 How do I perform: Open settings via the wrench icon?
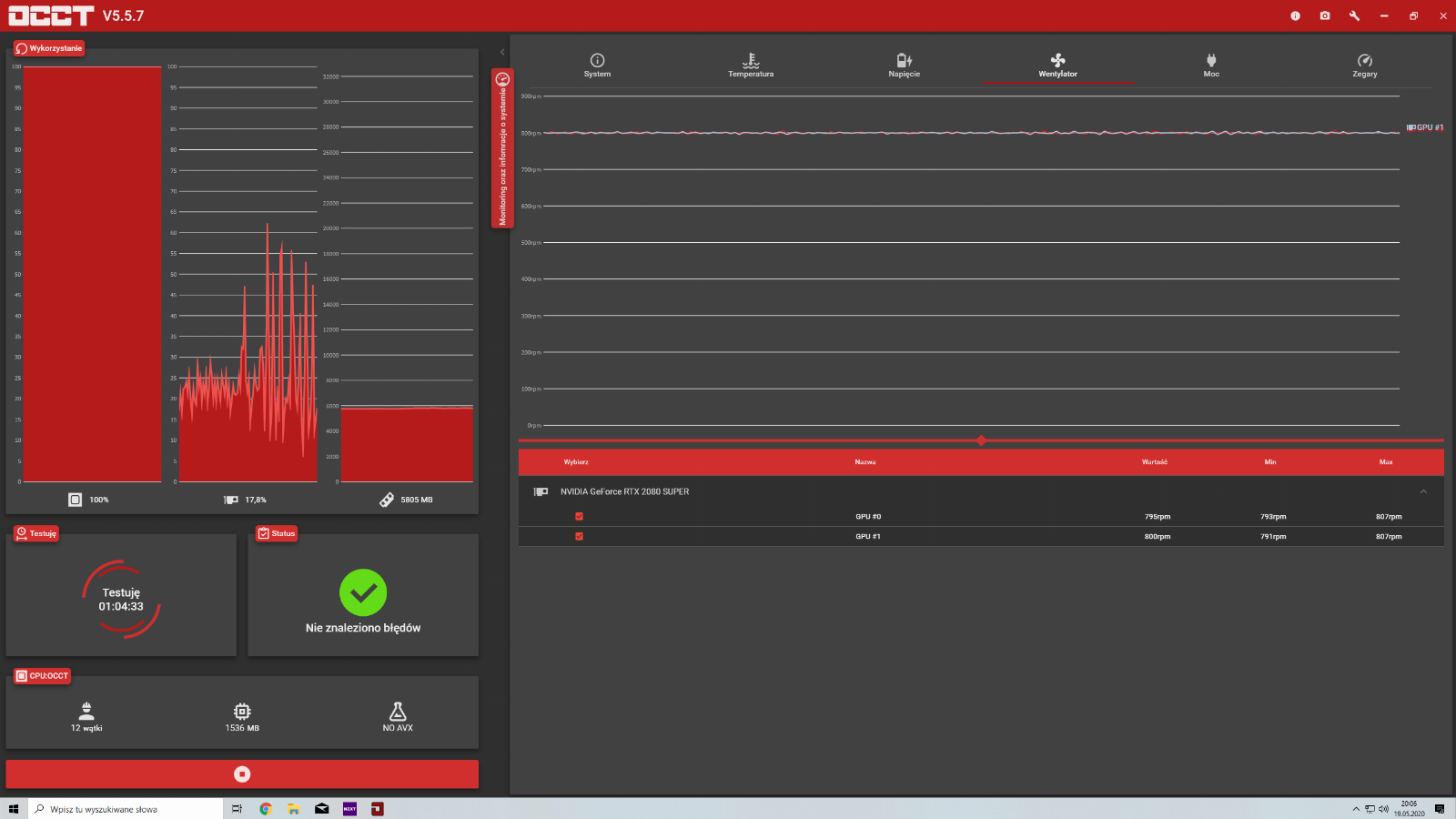click(x=1354, y=15)
